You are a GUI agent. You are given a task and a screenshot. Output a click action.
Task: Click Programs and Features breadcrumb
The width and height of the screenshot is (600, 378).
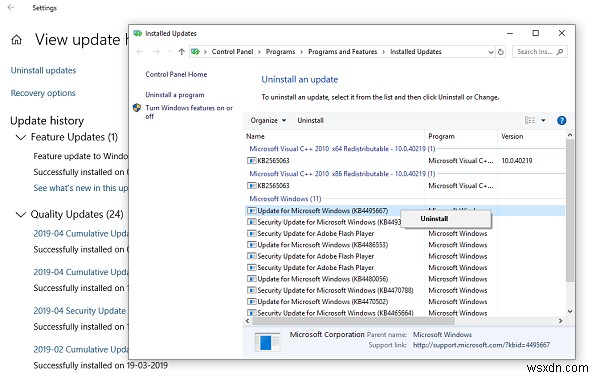342,52
